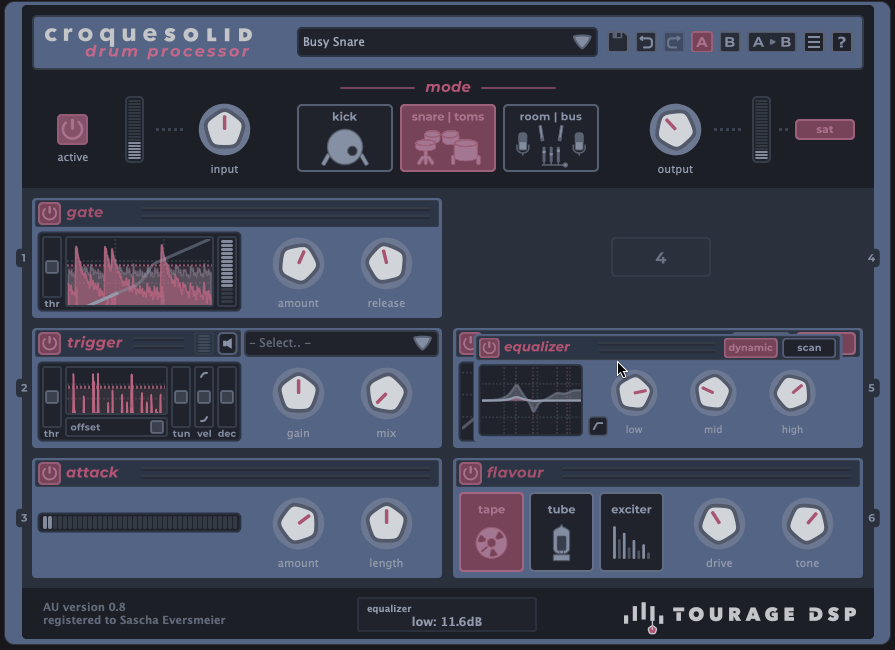Toggle the sat saturation button
Screen dimensions: 895x650
[825, 130]
